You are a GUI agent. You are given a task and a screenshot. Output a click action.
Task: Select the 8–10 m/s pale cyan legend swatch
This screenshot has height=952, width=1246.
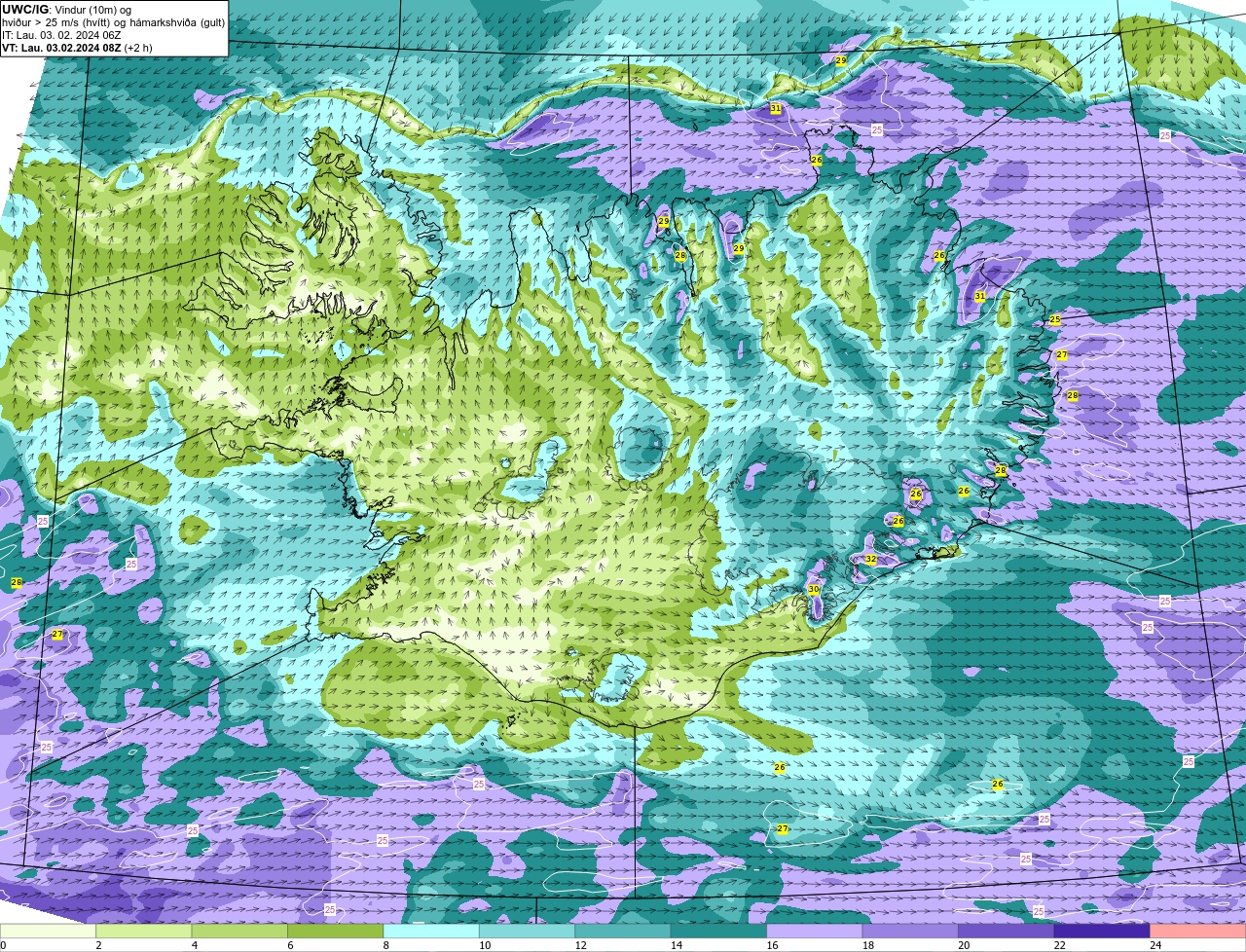pos(432,932)
